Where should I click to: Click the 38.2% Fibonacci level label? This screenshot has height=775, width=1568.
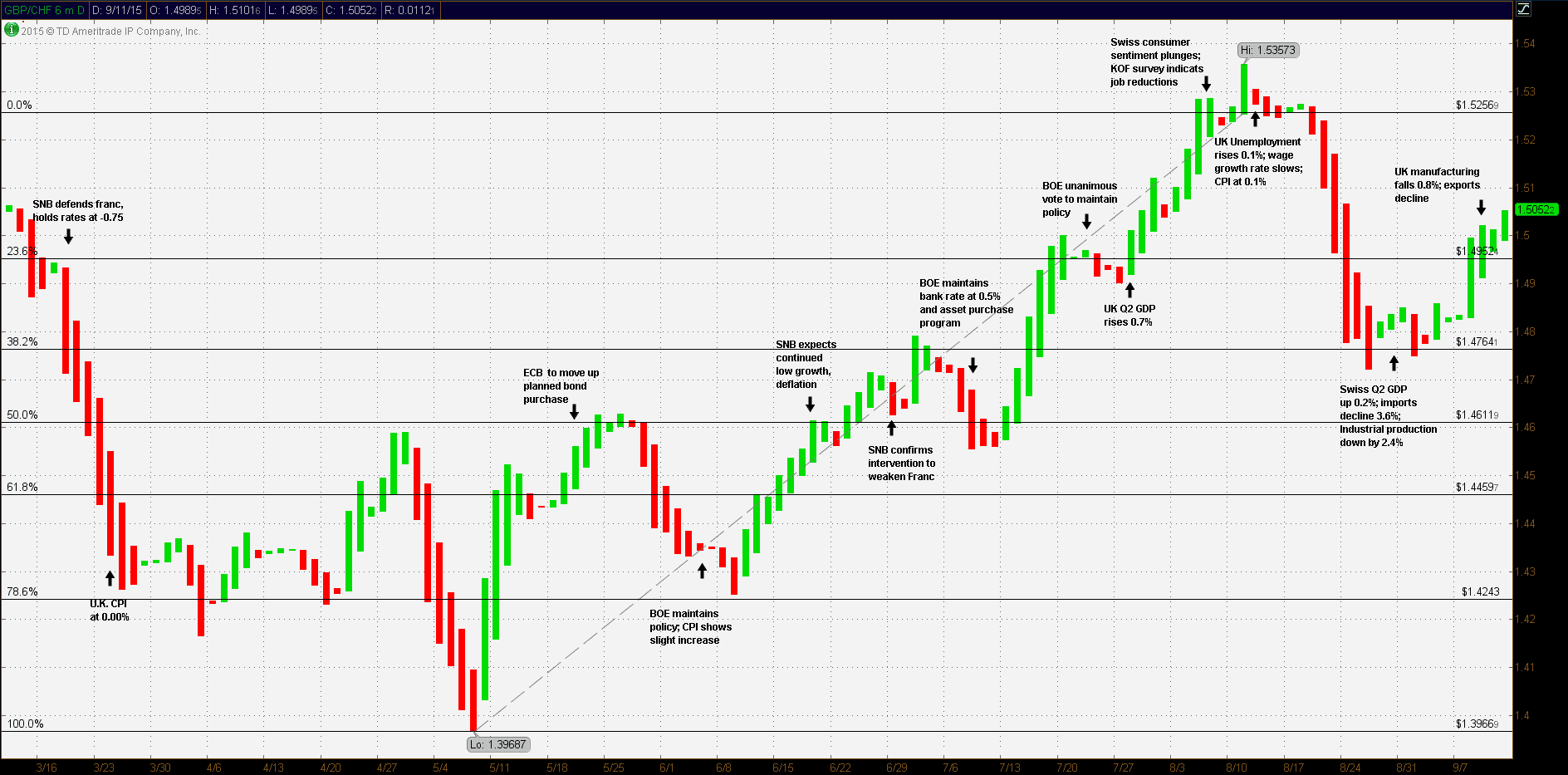tap(22, 341)
